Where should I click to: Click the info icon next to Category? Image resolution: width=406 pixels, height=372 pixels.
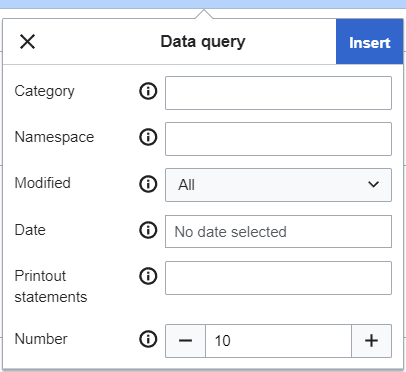tap(148, 91)
